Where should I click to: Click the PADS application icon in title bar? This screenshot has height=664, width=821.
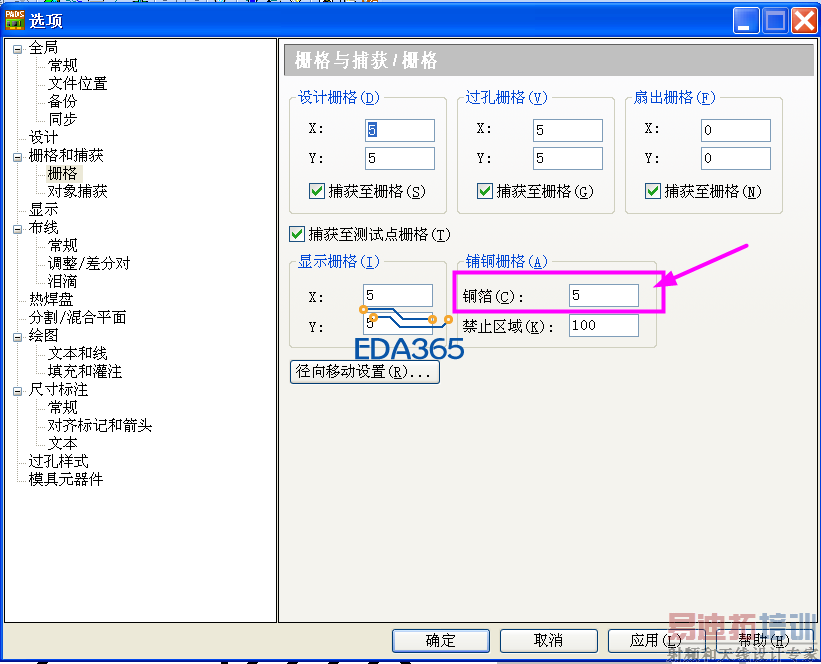click(x=15, y=20)
